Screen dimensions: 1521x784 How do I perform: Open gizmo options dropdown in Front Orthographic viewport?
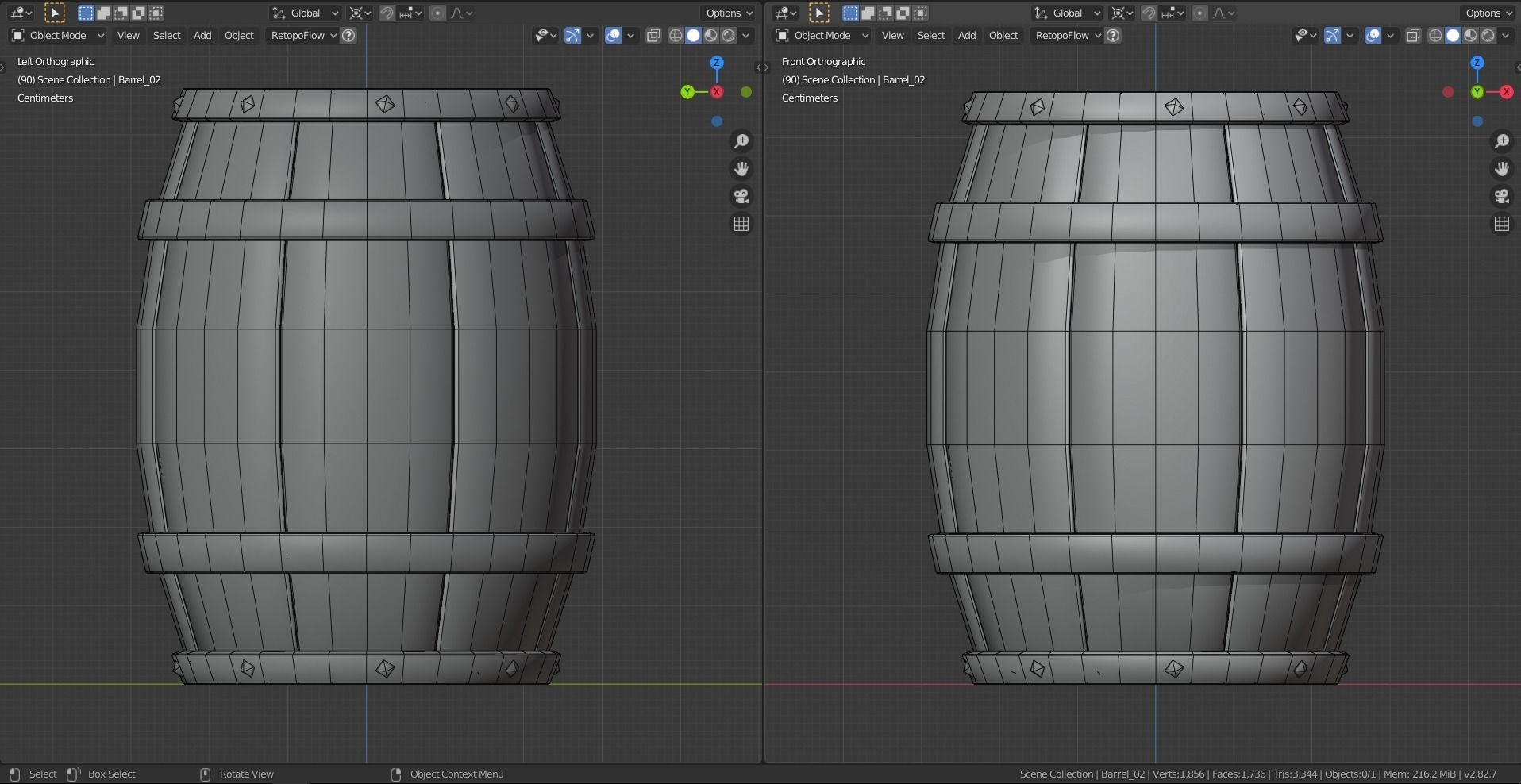click(1350, 35)
